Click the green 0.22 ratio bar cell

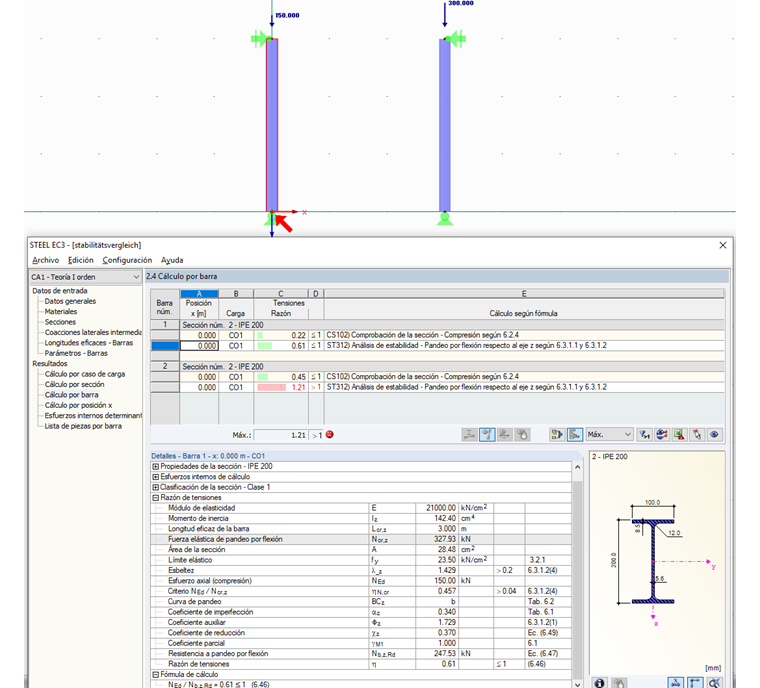281,336
